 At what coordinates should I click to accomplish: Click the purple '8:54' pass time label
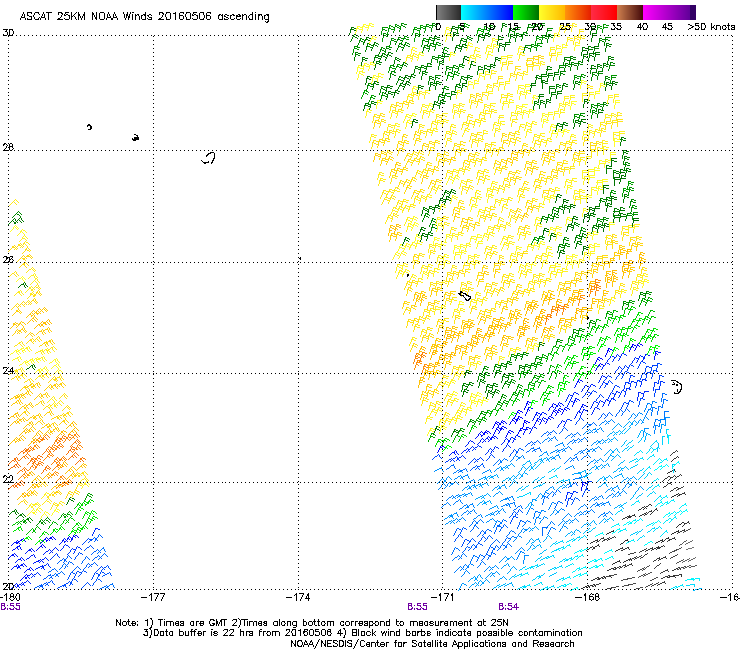(508, 607)
